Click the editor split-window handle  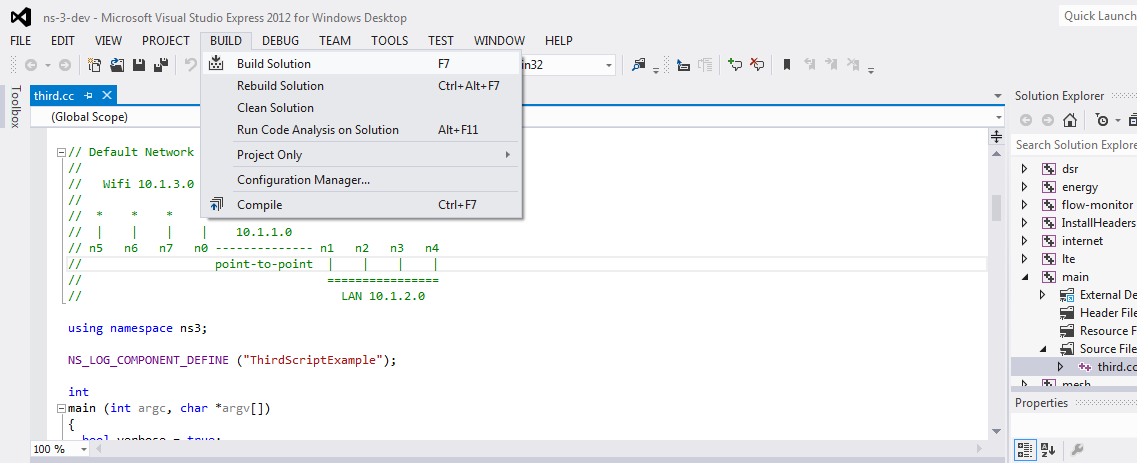996,137
